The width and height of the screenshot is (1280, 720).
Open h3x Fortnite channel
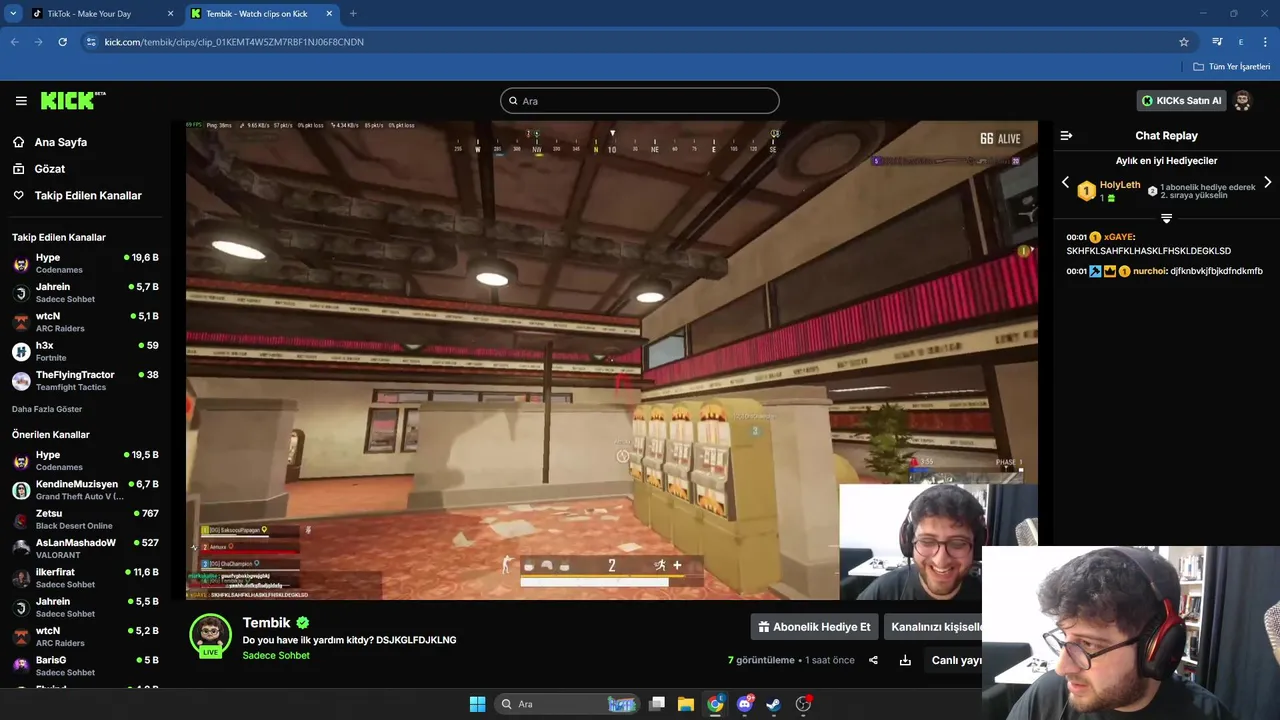(x=85, y=352)
